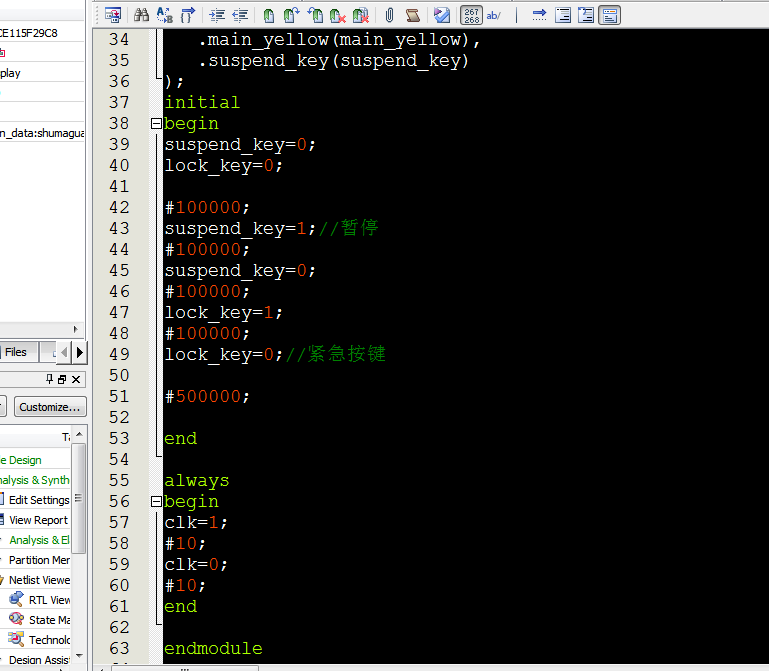This screenshot has width=769, height=671.
Task: Toggle the vertical column marker icon
Action: [516, 15]
